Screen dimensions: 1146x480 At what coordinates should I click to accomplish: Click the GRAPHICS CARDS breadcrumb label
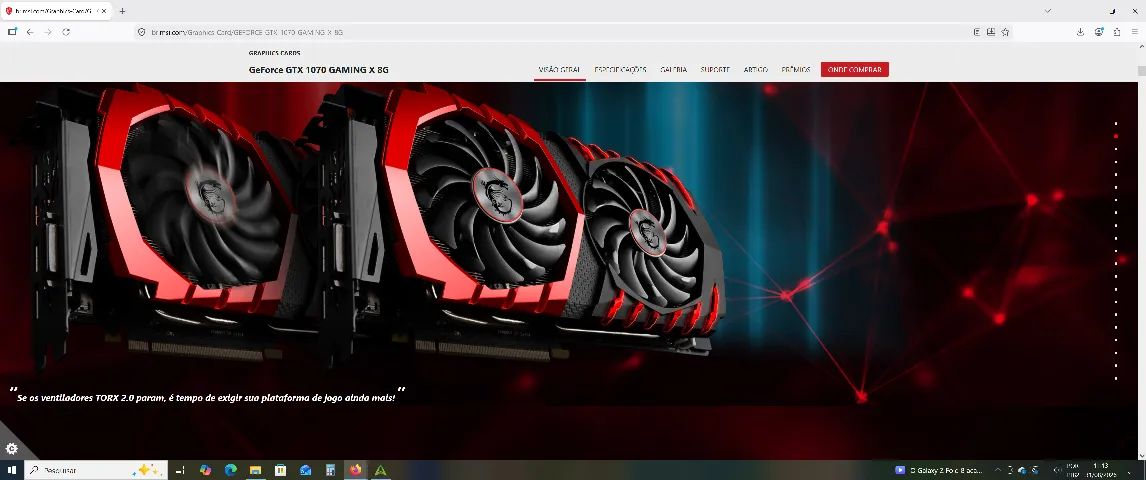[274, 53]
